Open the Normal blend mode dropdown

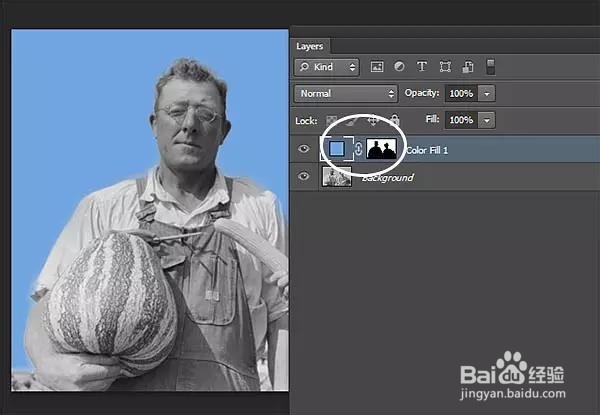click(x=346, y=94)
